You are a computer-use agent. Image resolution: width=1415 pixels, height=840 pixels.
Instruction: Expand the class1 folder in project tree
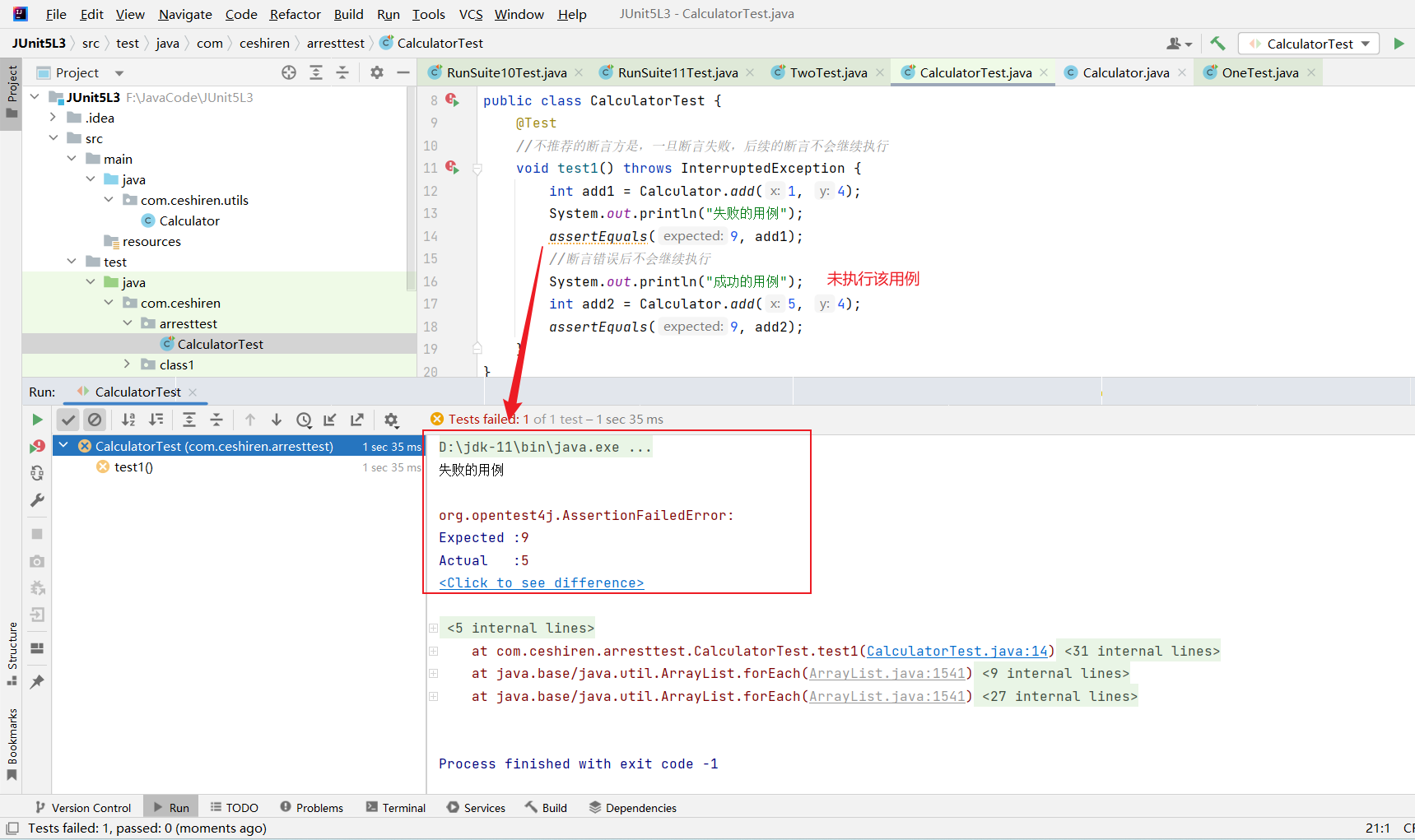coord(127,364)
